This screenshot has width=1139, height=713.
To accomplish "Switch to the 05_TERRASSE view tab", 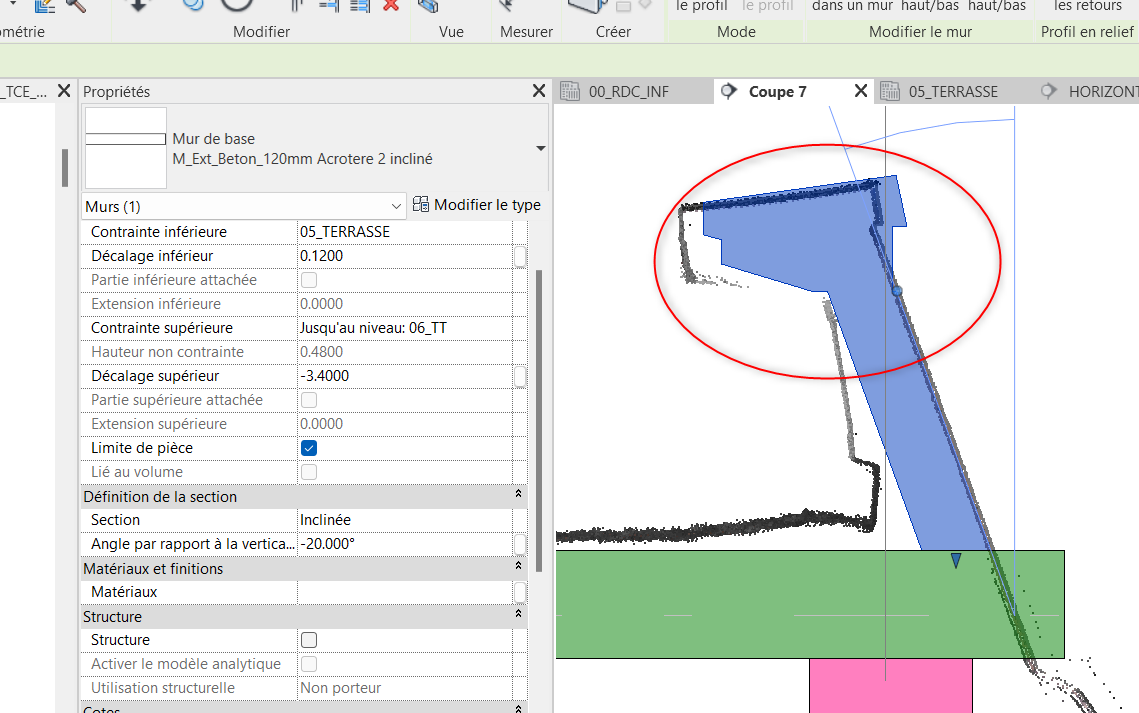I will [x=952, y=92].
